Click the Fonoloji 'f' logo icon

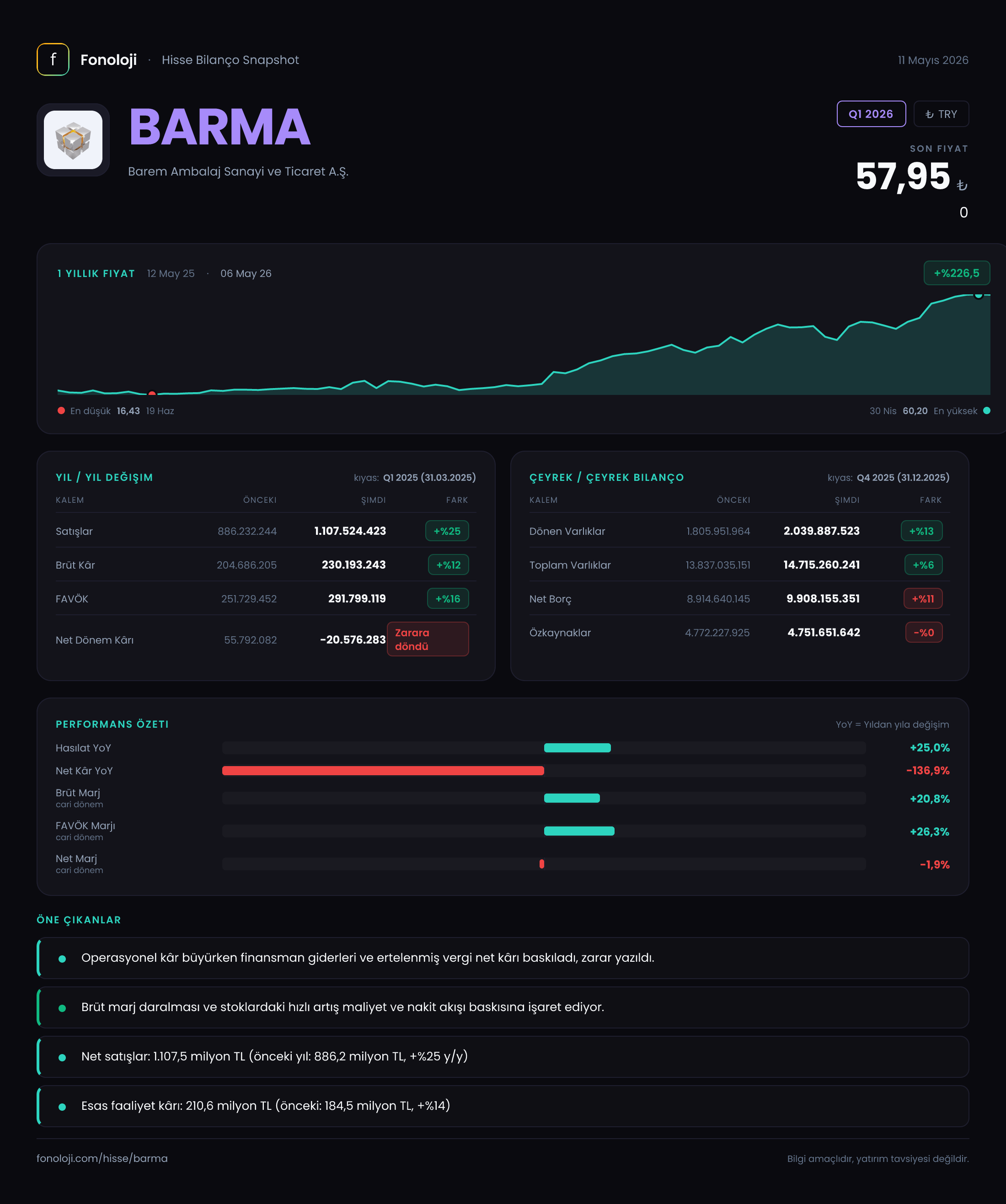[53, 59]
